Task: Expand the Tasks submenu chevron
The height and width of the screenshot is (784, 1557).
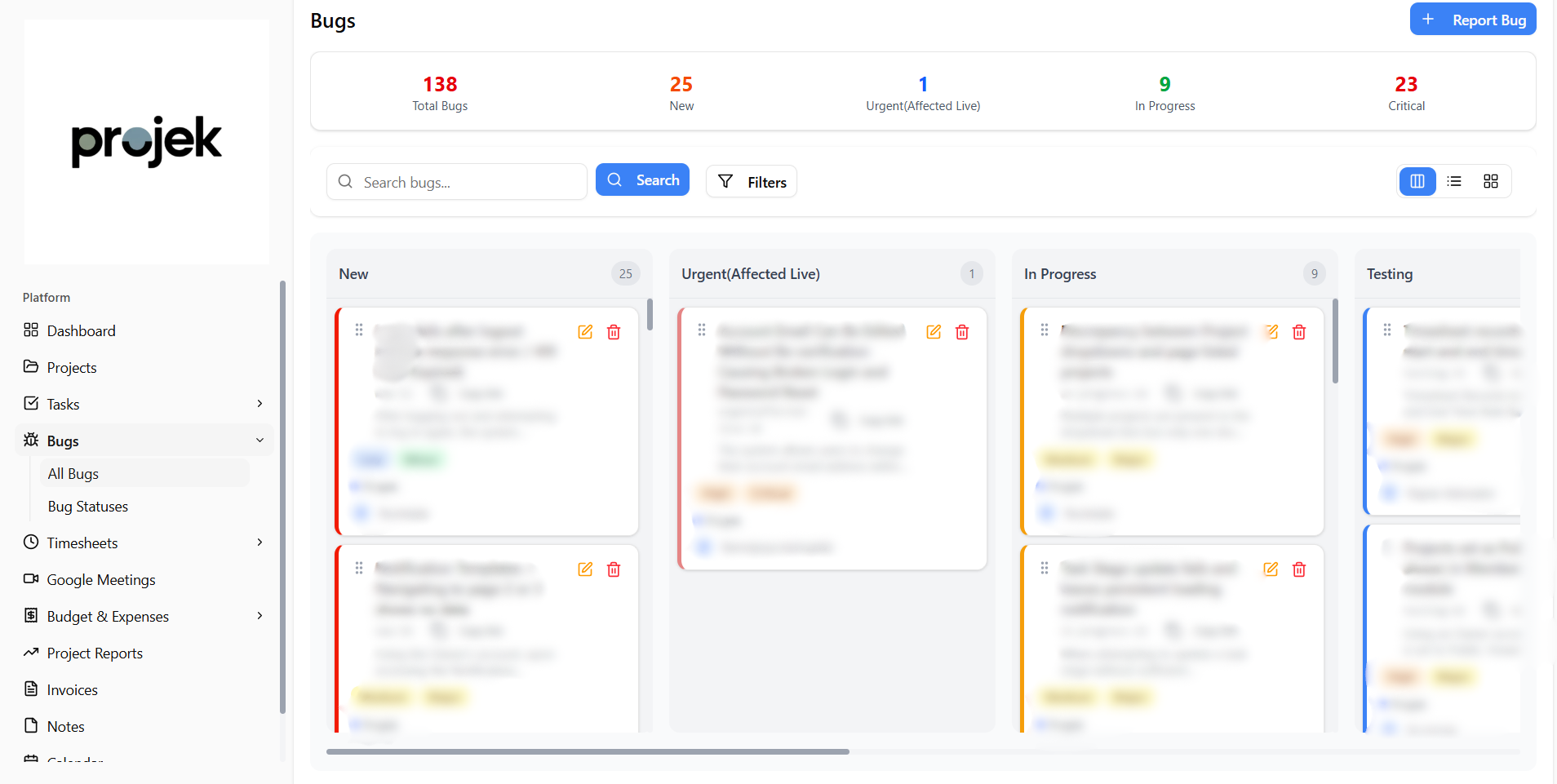Action: [259, 404]
